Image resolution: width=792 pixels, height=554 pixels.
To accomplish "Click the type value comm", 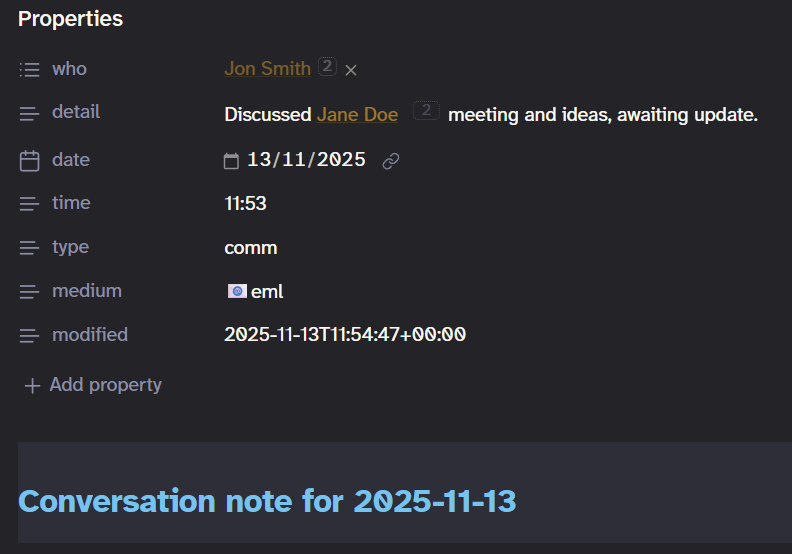I will (x=250, y=248).
